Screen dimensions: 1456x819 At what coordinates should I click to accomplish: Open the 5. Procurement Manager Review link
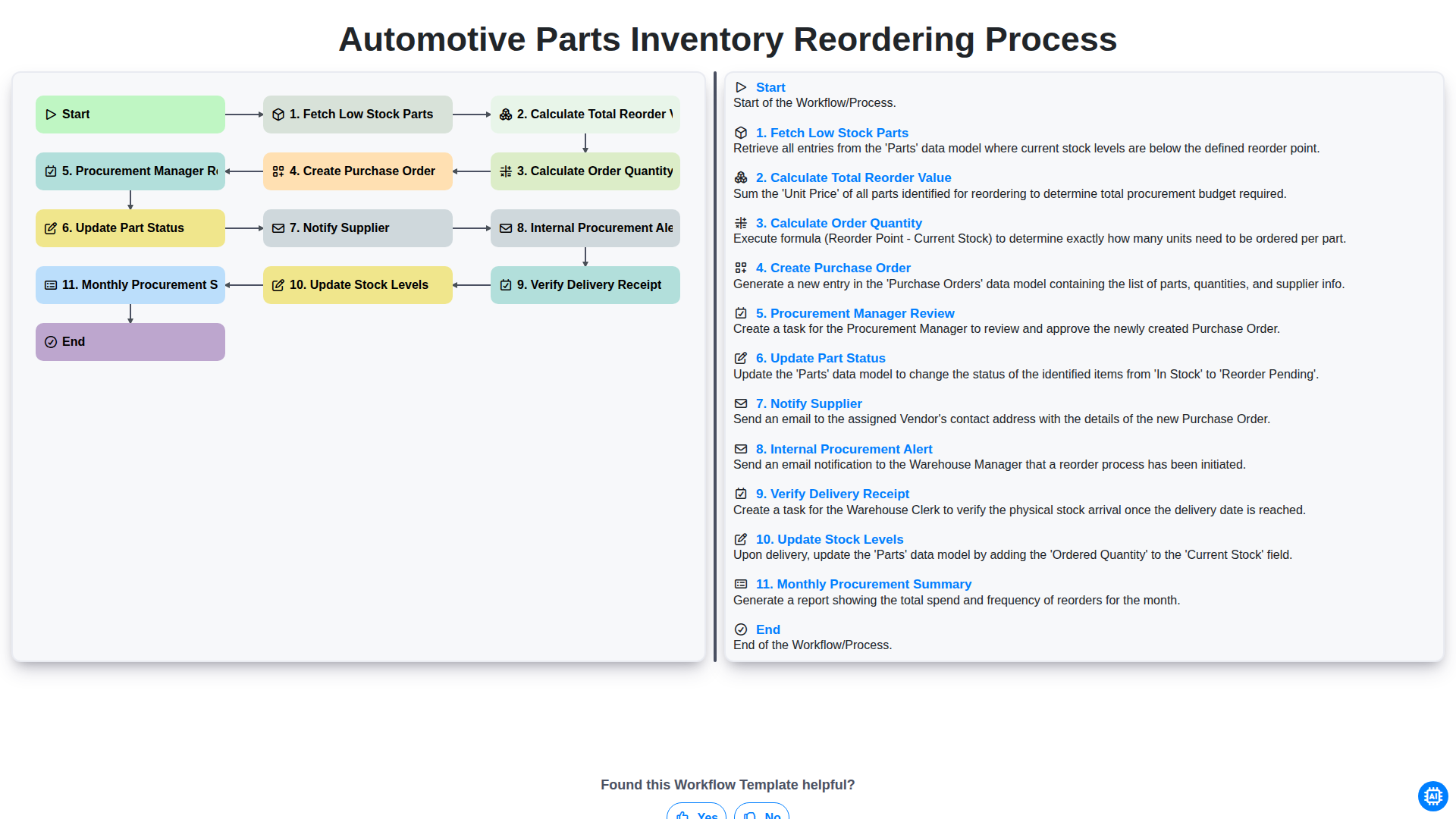[x=855, y=313]
